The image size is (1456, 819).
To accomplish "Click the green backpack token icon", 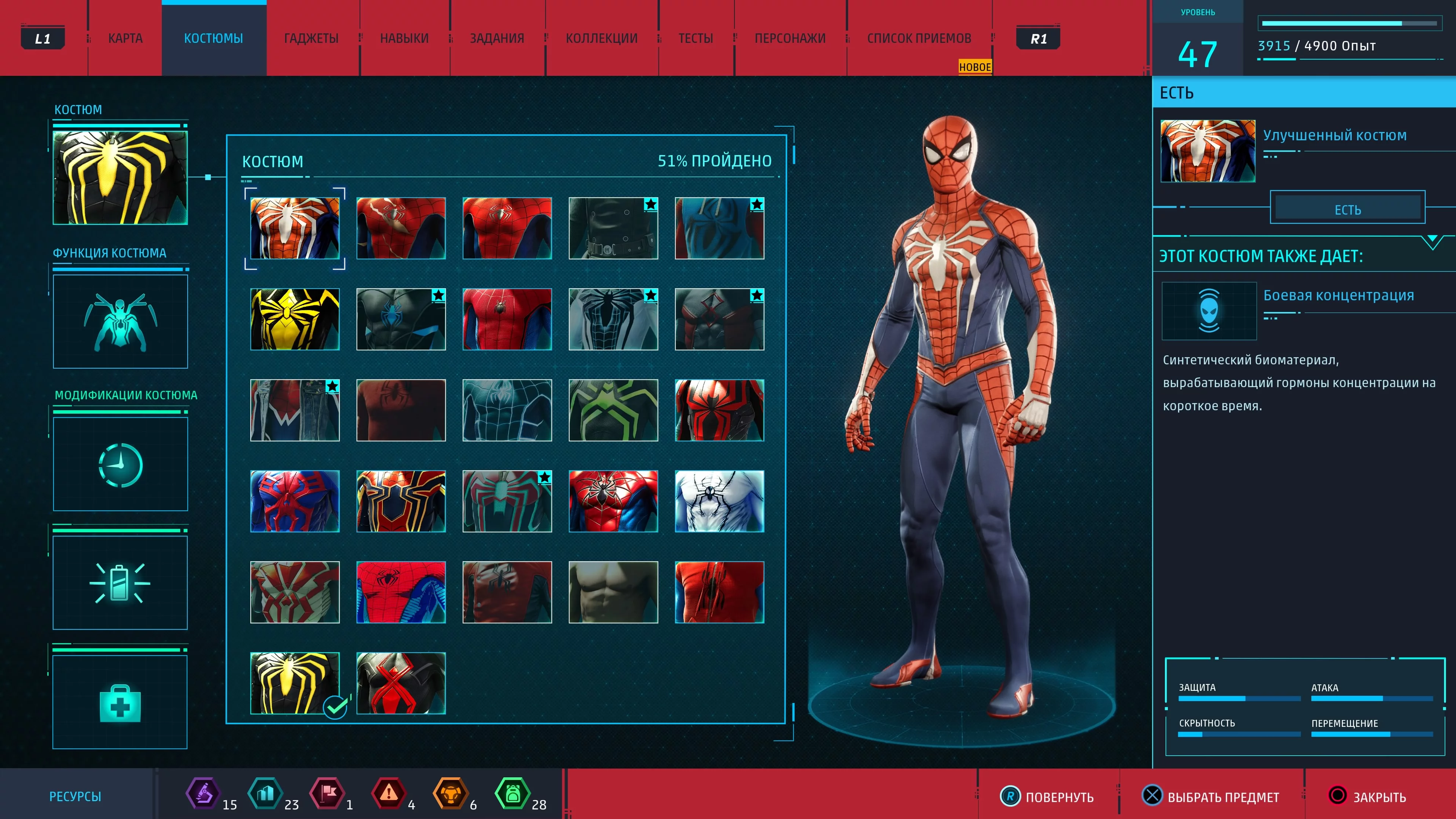I will [512, 794].
